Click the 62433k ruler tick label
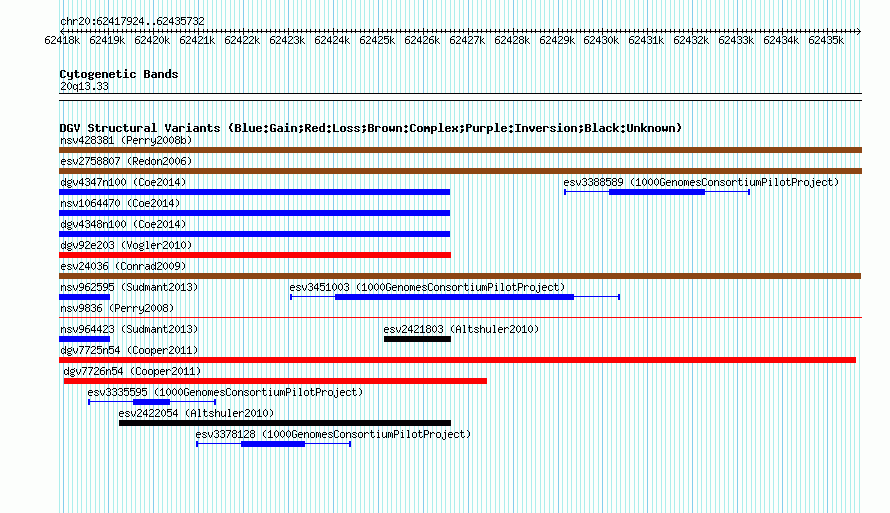Viewport: 890px width, 513px height. pyautogui.click(x=736, y=40)
